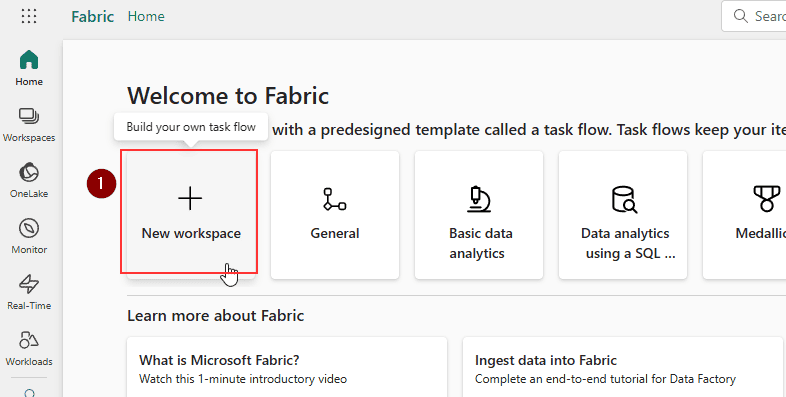Click the database search icon
786x397 pixels.
(625, 200)
